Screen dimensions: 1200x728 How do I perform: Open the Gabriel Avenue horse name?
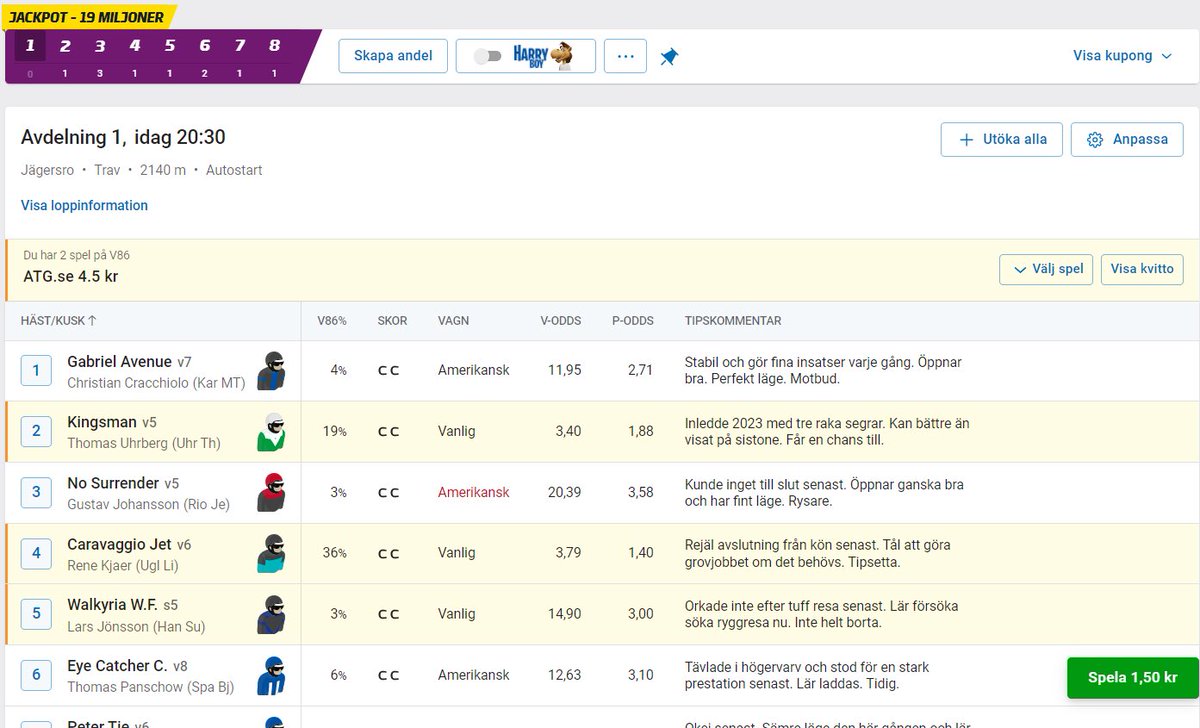(119, 361)
